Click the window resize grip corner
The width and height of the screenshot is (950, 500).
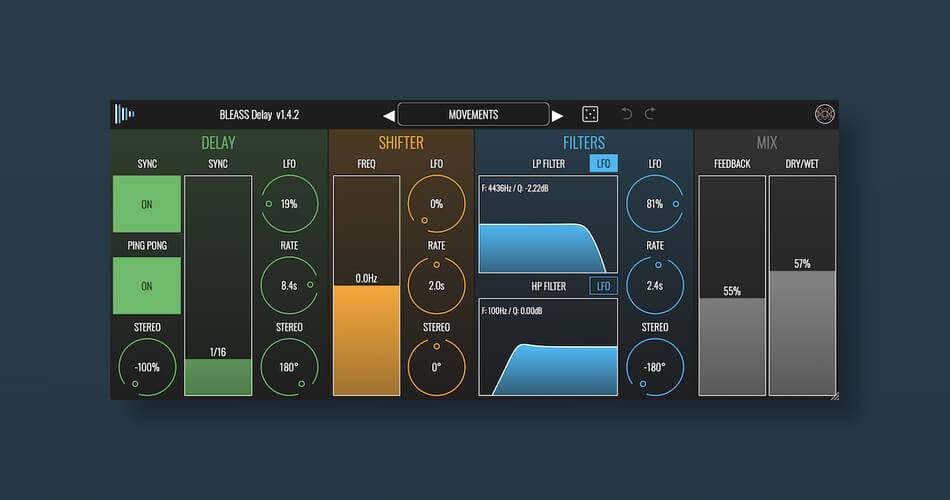834,396
